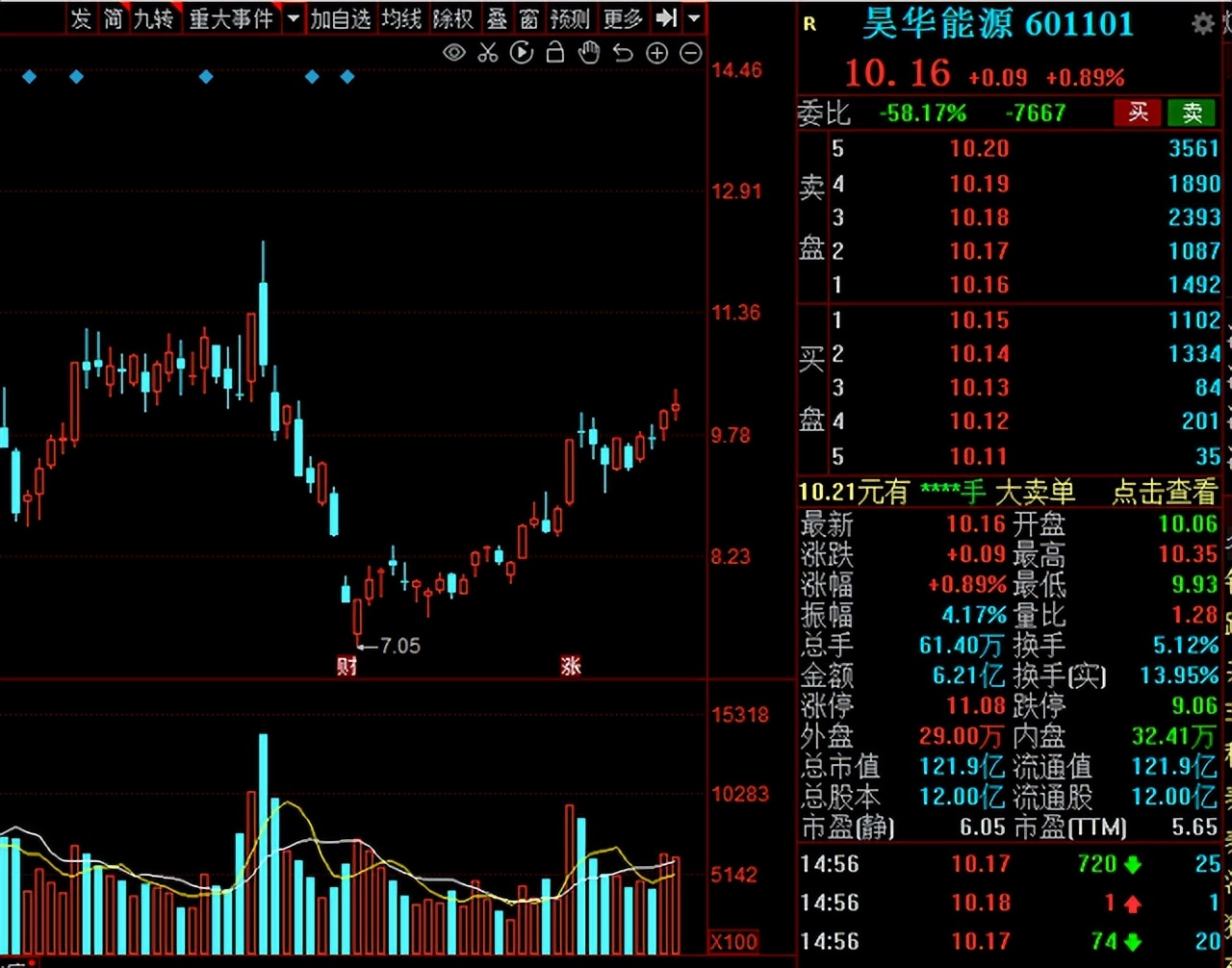Toggle the 均线 moving average button
Screen dimensions: 1232x968
(x=401, y=18)
